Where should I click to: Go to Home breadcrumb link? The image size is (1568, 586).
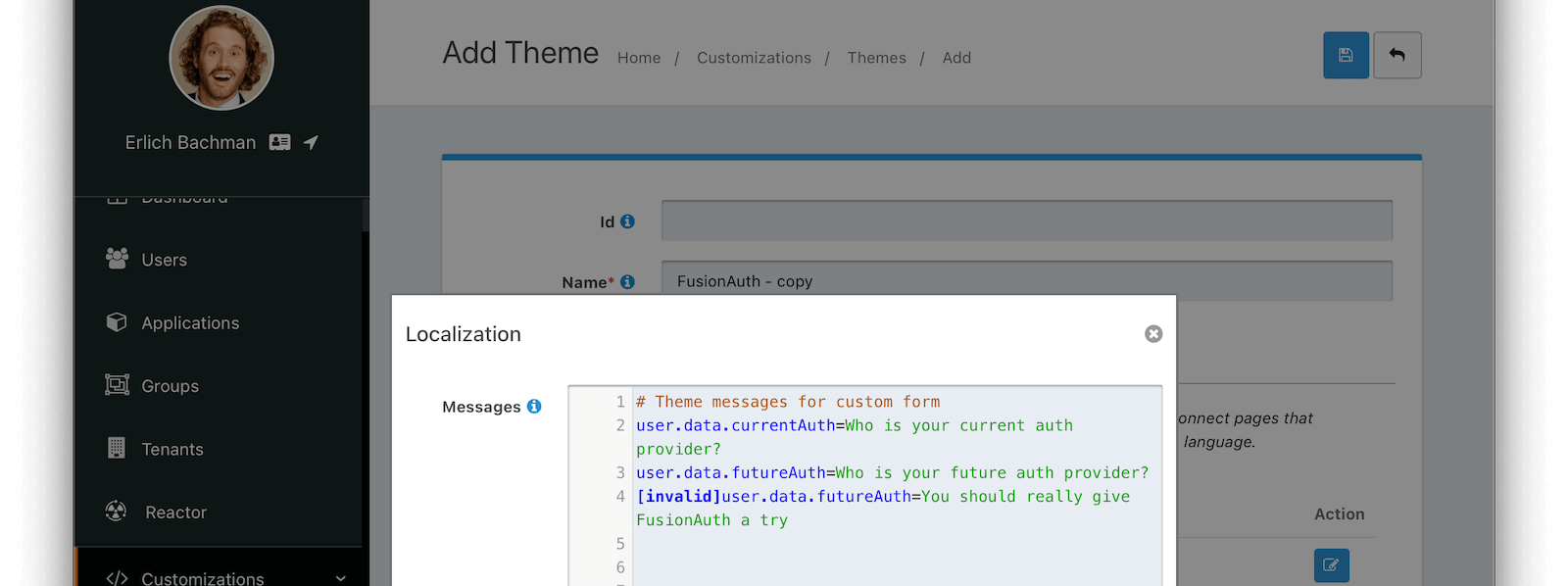tap(639, 58)
